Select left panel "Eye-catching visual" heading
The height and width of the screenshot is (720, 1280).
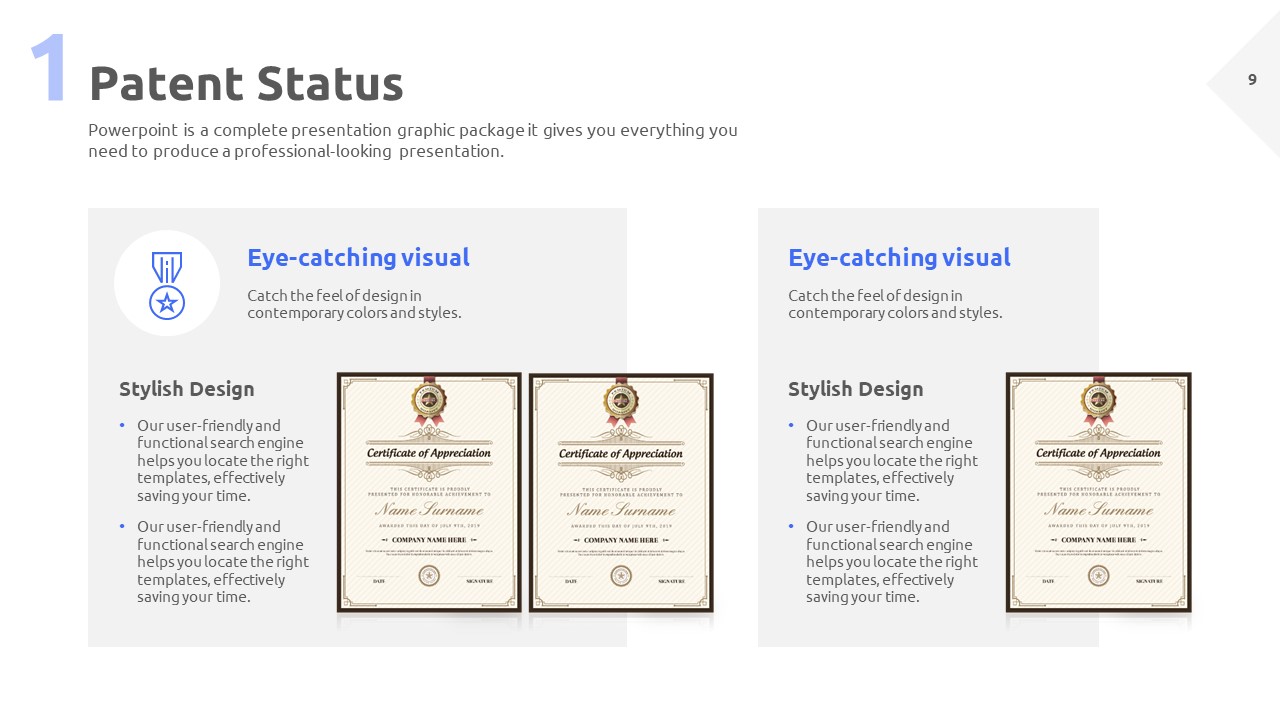click(x=358, y=258)
